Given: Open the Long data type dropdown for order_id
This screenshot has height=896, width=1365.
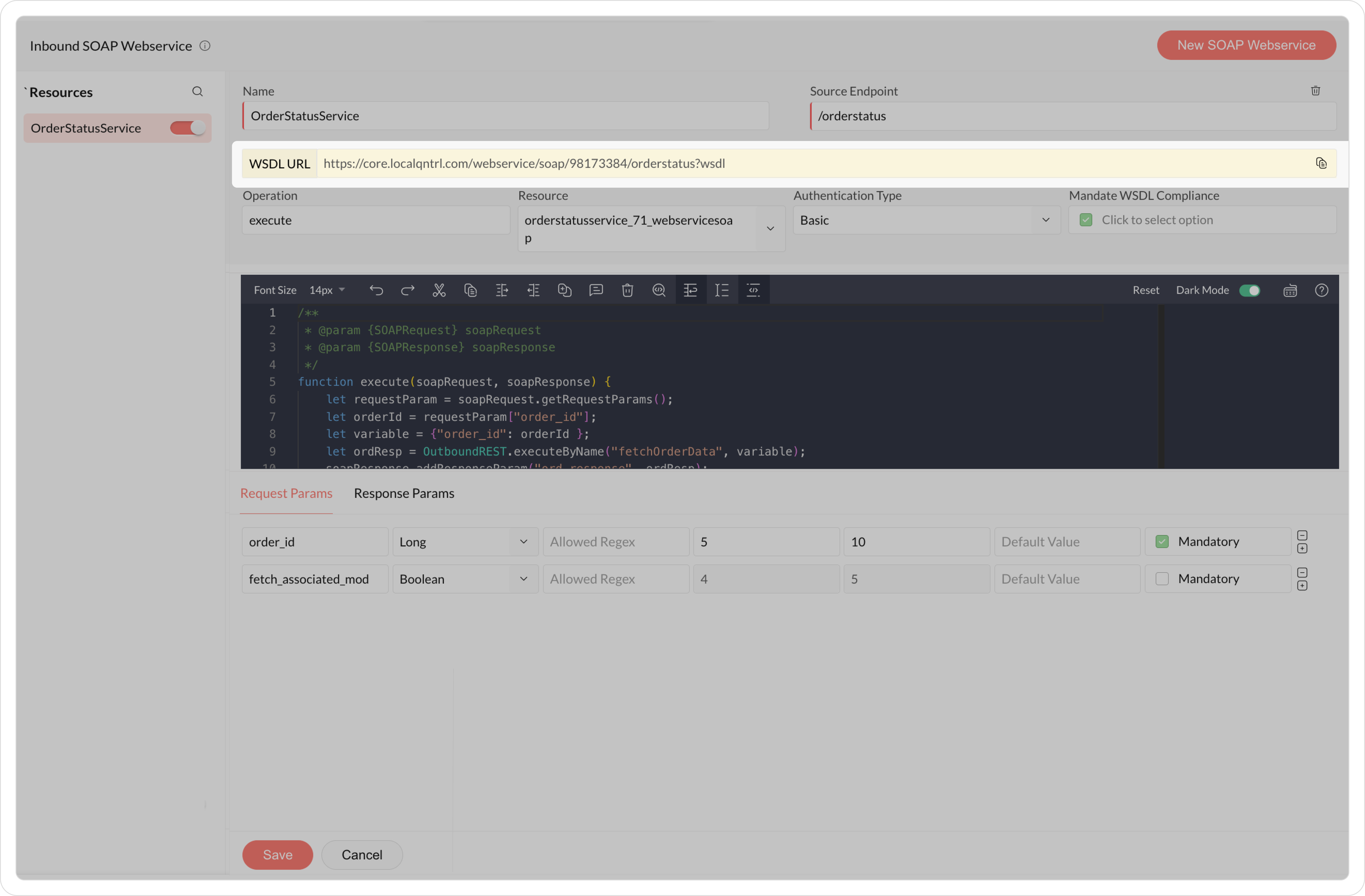Looking at the screenshot, I should (x=465, y=542).
